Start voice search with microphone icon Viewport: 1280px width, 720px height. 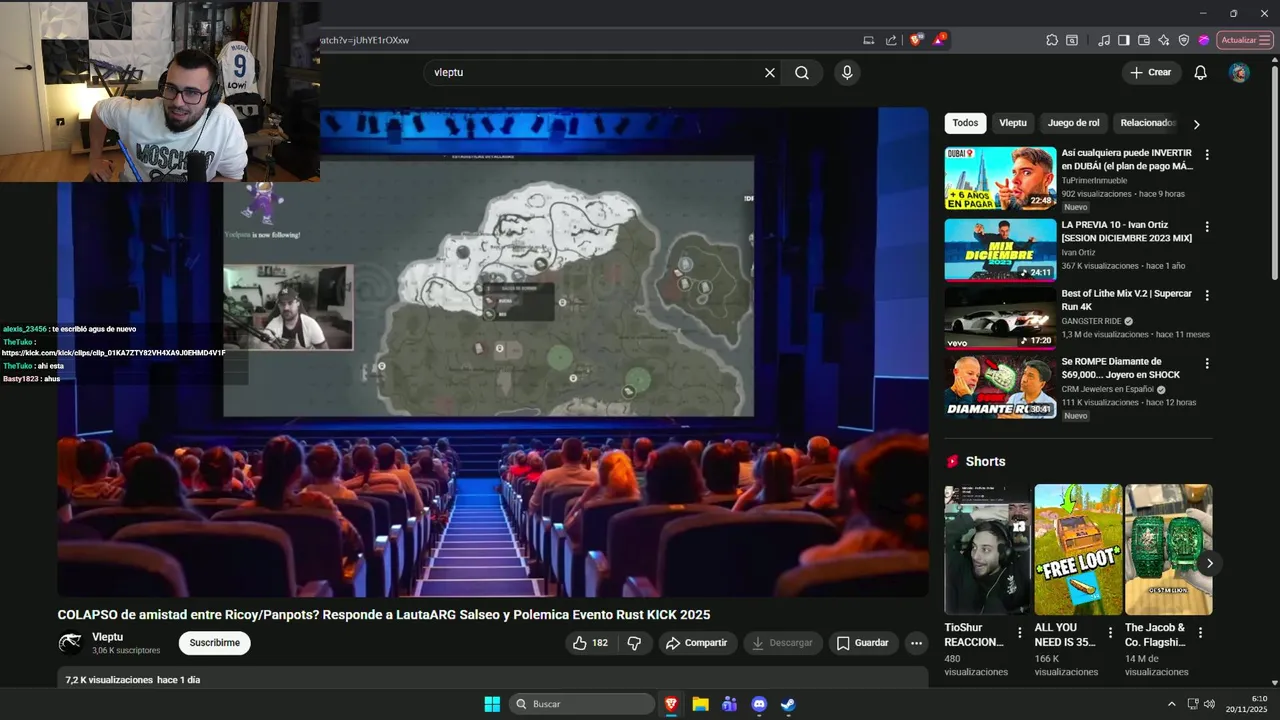(x=847, y=72)
